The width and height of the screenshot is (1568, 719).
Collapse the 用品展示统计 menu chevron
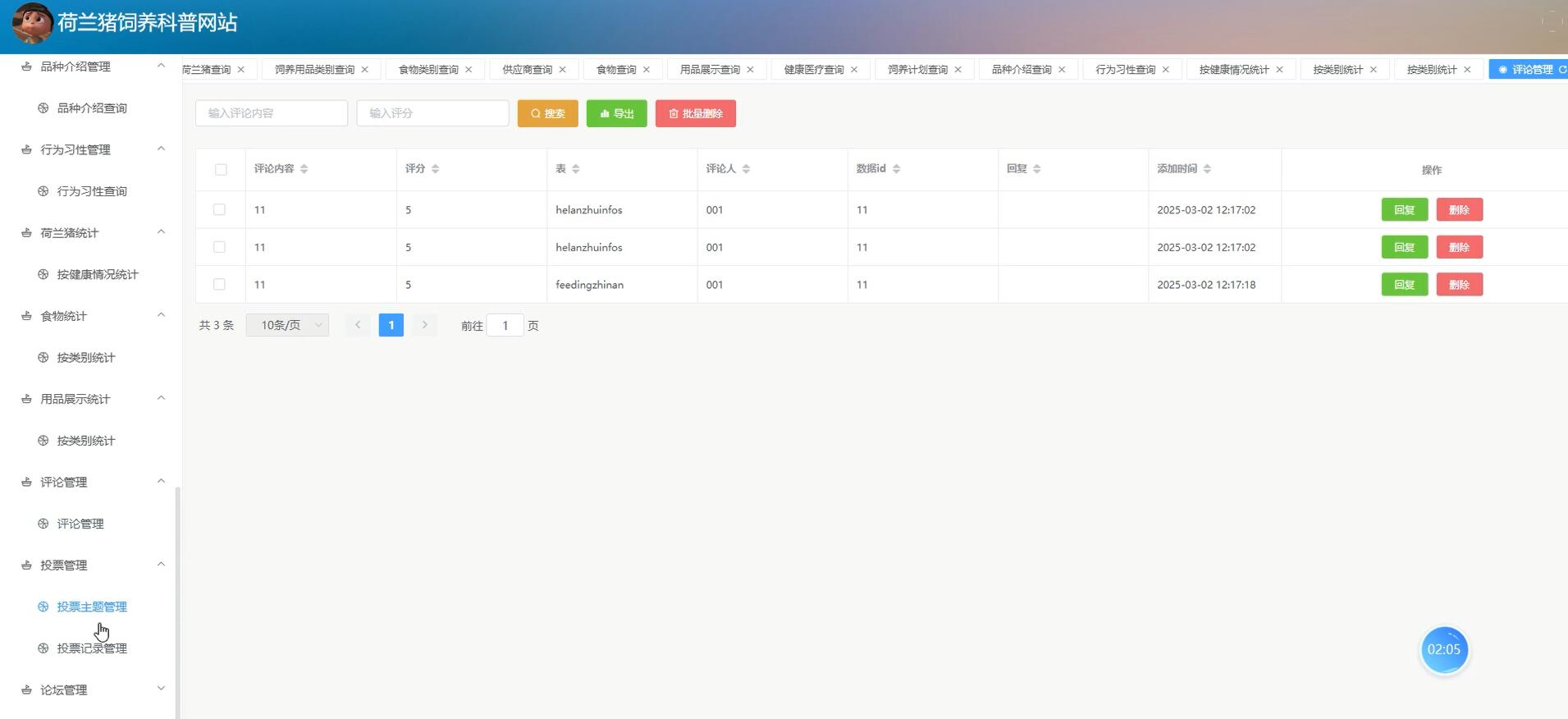pyautogui.click(x=161, y=398)
